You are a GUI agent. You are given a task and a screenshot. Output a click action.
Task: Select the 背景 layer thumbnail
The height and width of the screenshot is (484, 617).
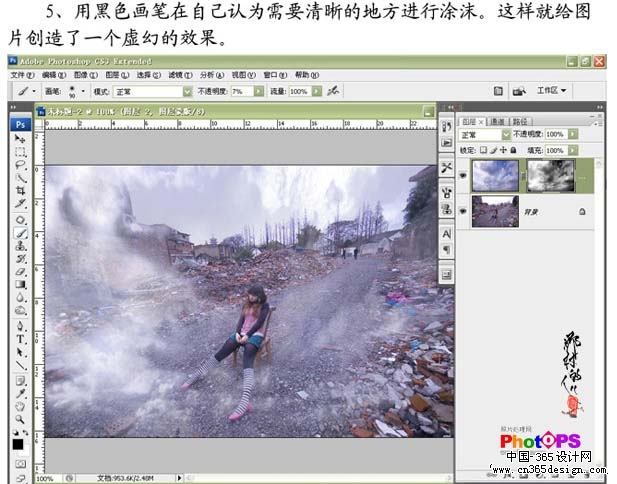click(x=495, y=211)
